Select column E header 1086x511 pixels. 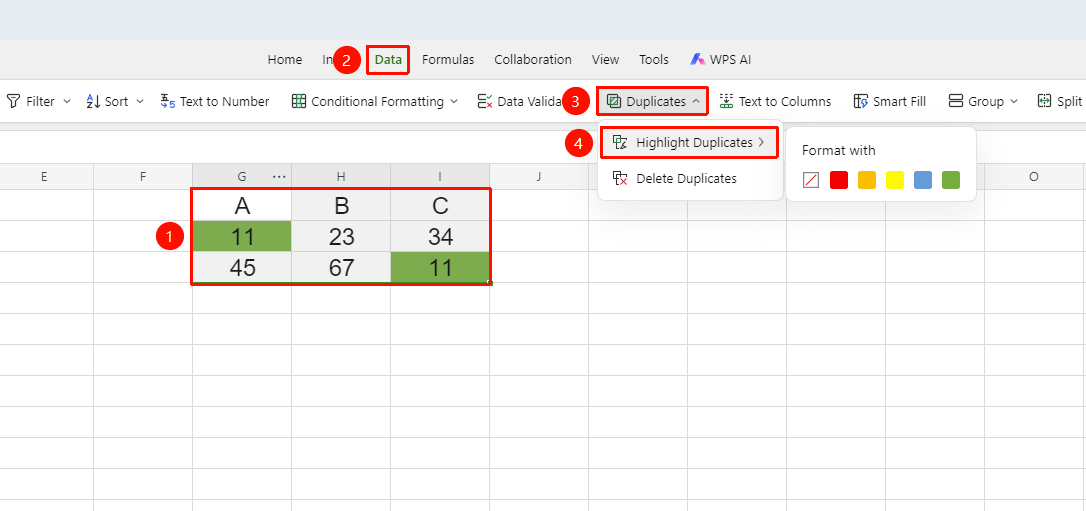(x=44, y=177)
